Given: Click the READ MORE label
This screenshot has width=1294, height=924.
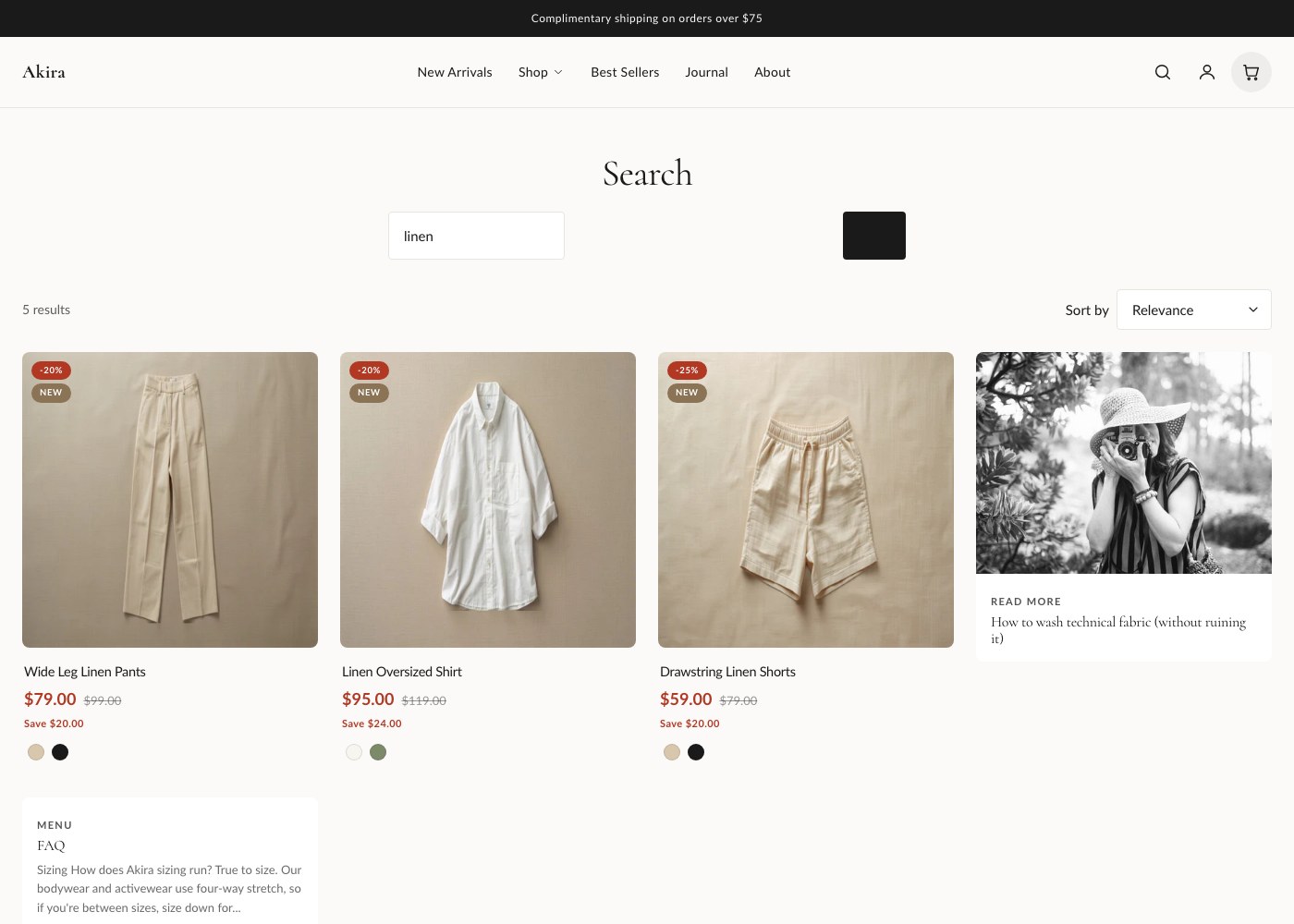Looking at the screenshot, I should point(1026,602).
